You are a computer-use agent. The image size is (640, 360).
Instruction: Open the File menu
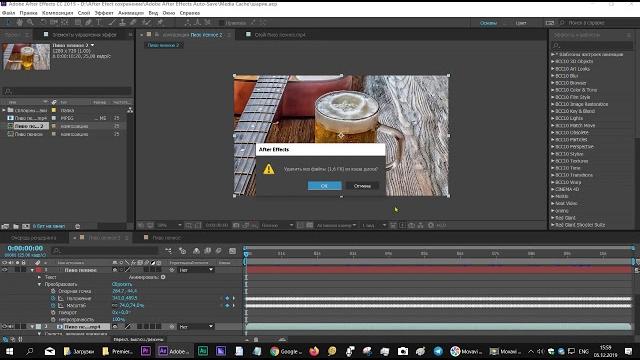pos(9,13)
